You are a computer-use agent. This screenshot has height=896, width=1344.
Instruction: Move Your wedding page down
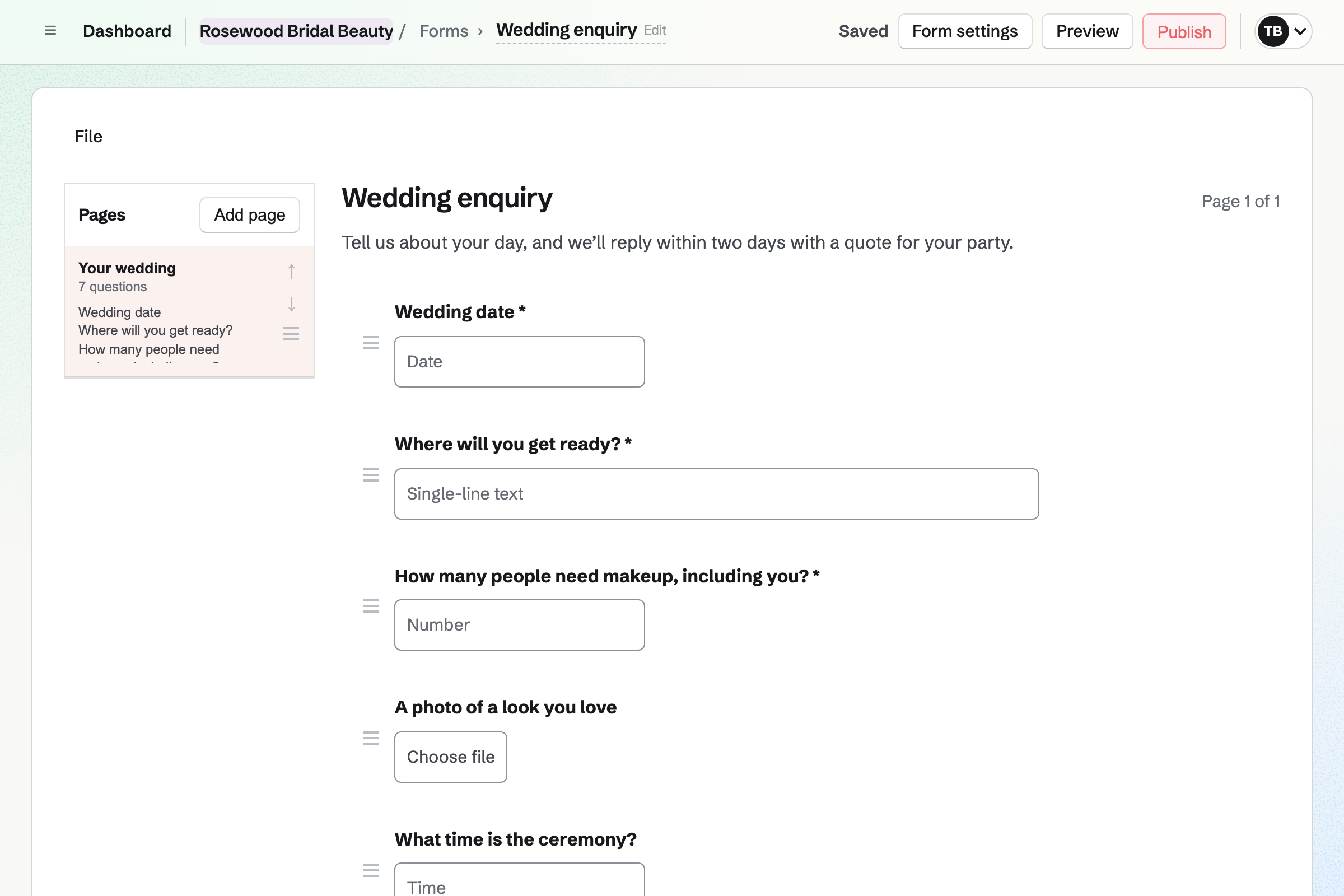[x=291, y=304]
